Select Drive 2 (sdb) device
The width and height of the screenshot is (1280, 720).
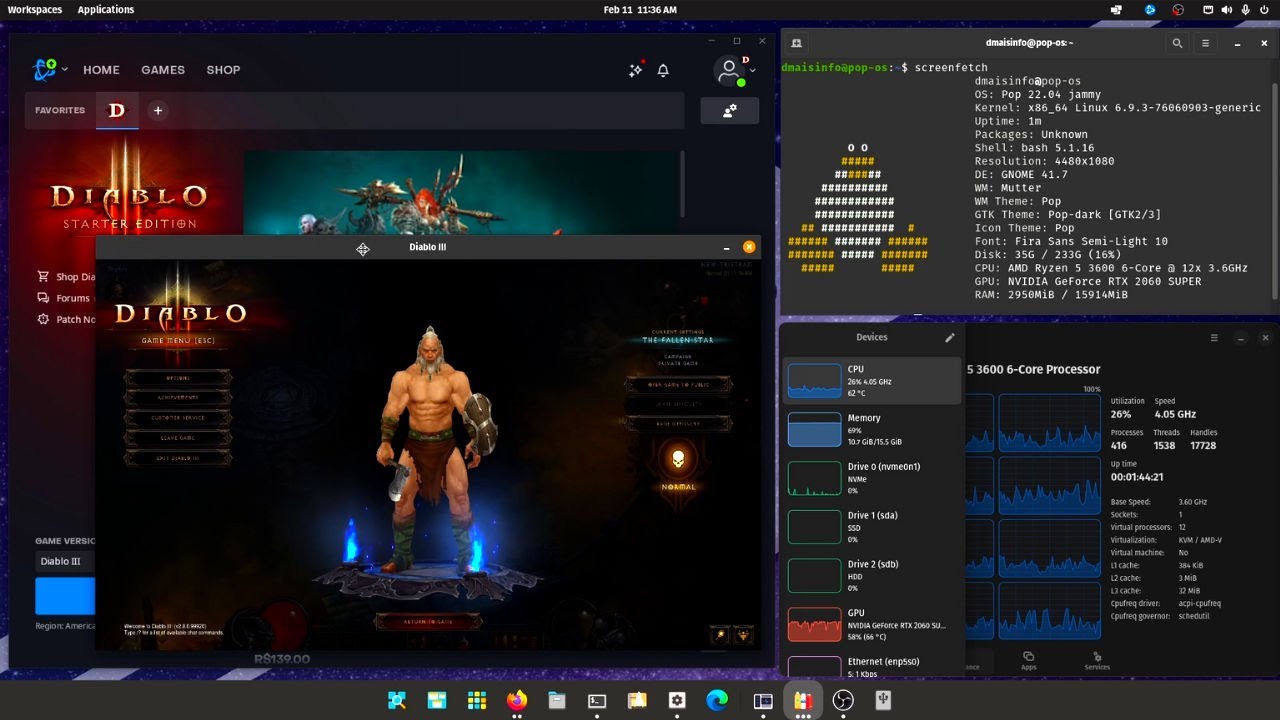tap(872, 576)
